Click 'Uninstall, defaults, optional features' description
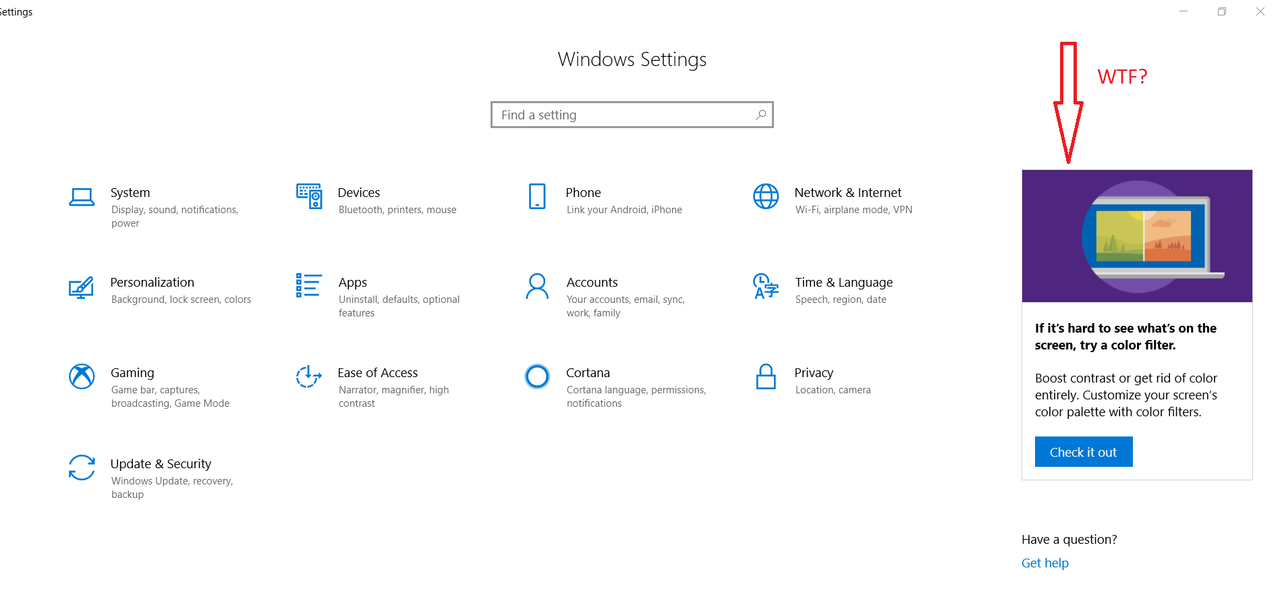Screen dimensions: 1280x597 pyautogui.click(x=399, y=307)
